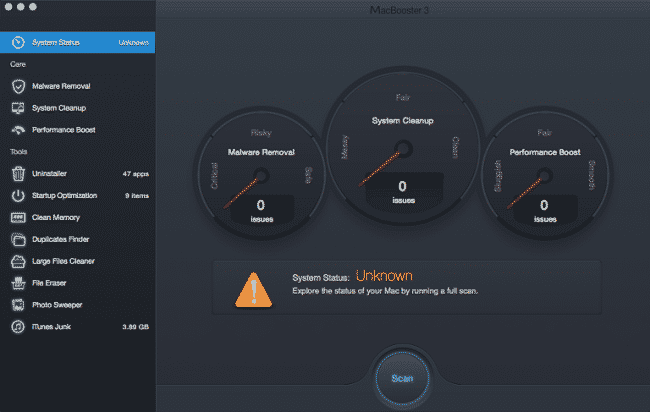Click the Uninstaller trash icon
650x412 pixels.
pos(18,174)
